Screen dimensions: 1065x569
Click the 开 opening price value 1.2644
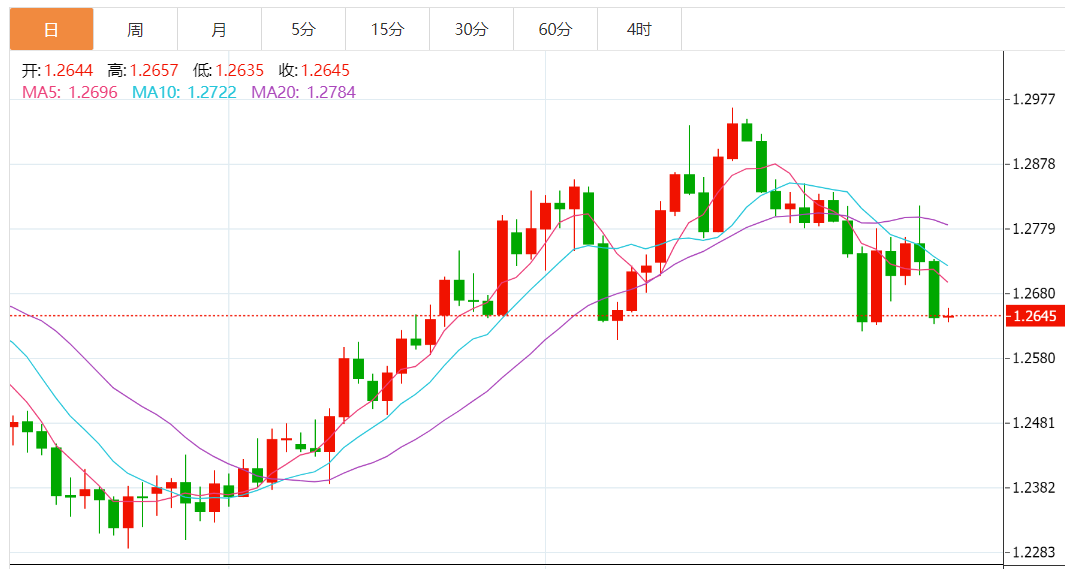(68, 70)
